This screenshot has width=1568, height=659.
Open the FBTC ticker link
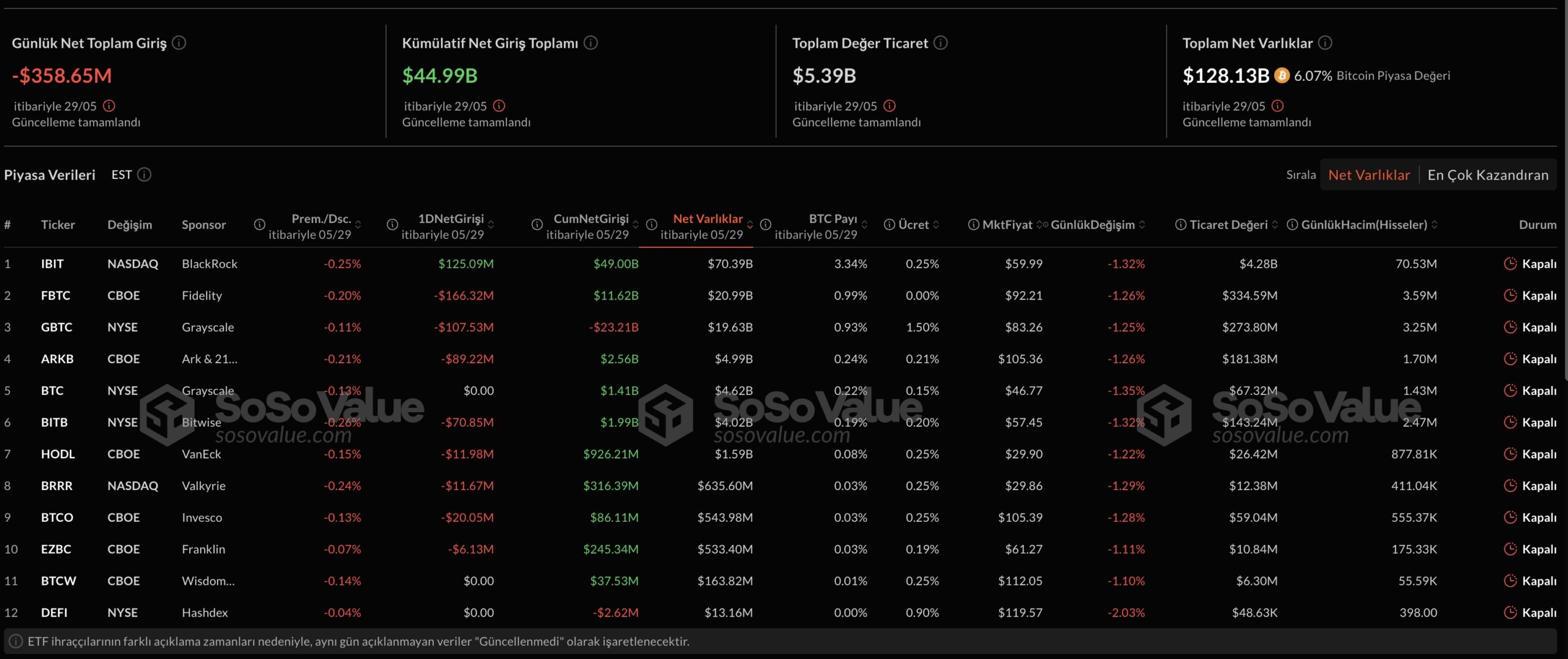[x=56, y=296]
